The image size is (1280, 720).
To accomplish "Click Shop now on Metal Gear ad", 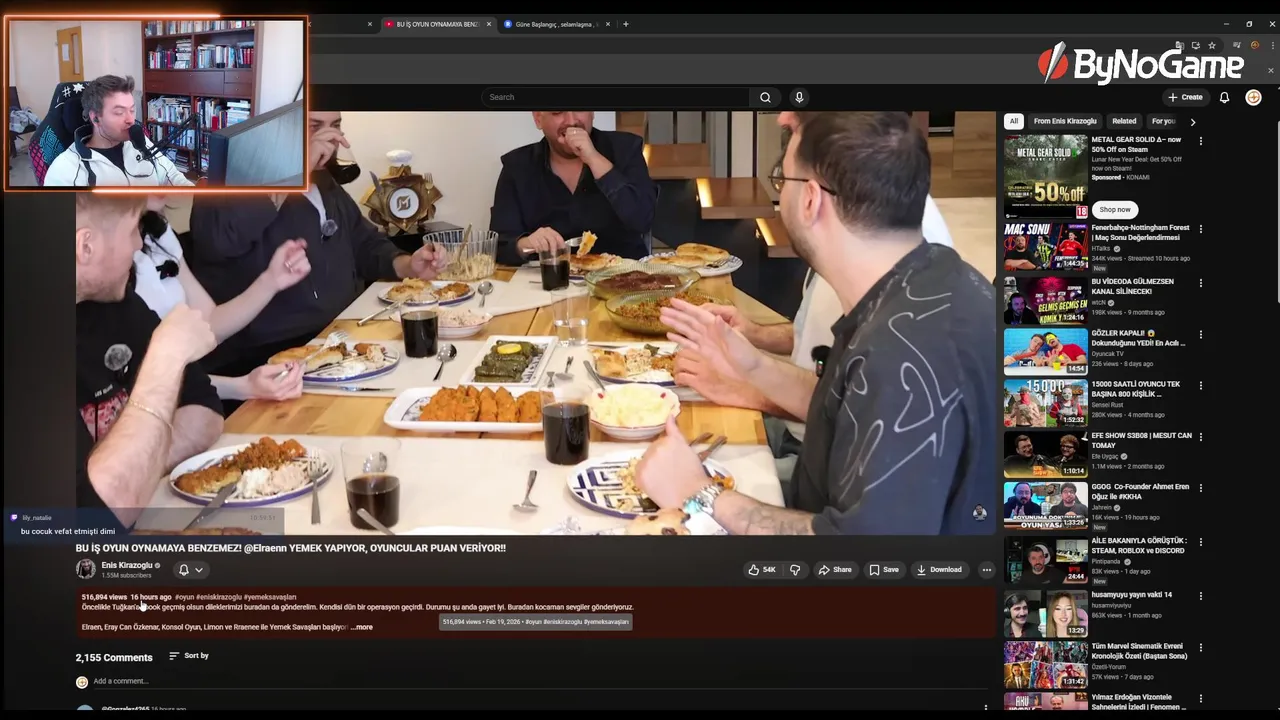I will point(1115,210).
